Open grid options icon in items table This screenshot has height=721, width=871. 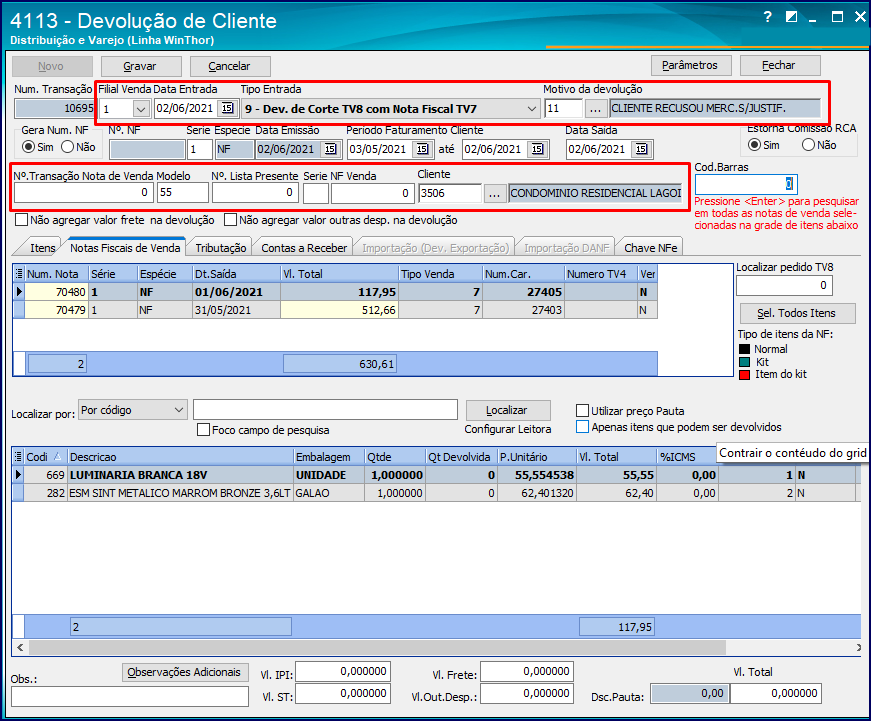pyautogui.click(x=19, y=457)
